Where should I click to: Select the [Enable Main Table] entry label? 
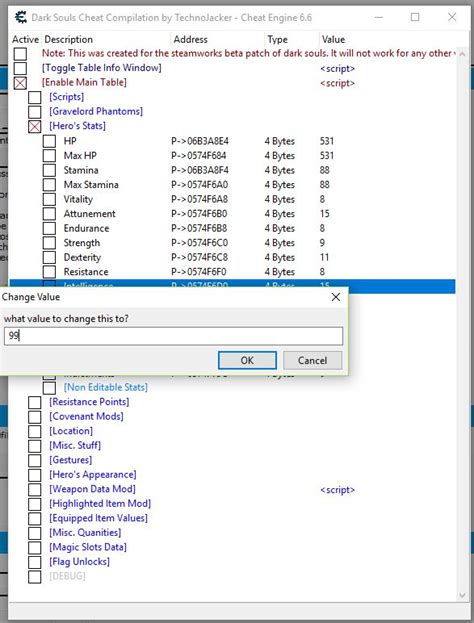pos(84,82)
